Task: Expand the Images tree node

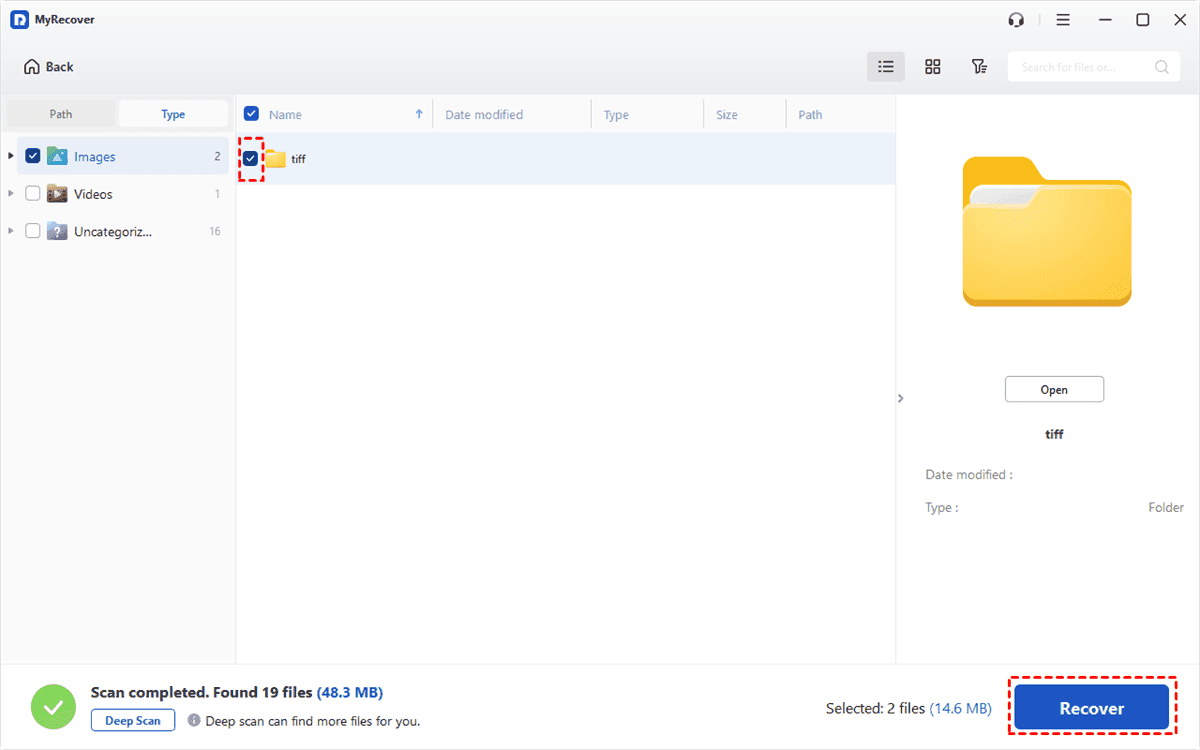Action: (11, 156)
